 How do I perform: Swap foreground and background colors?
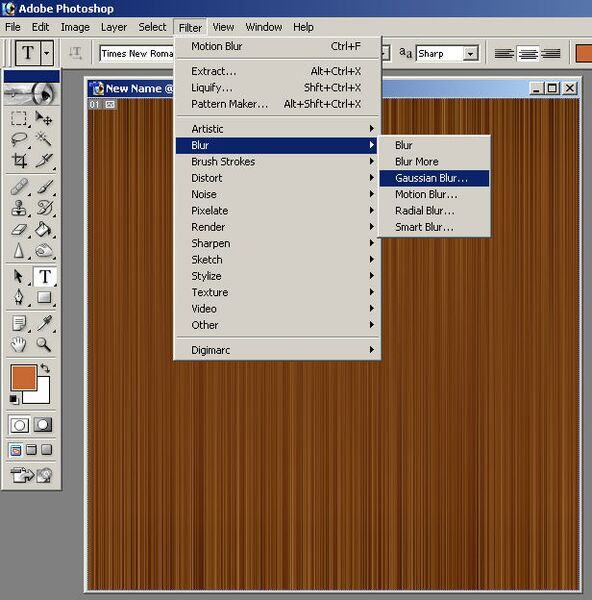[45, 368]
